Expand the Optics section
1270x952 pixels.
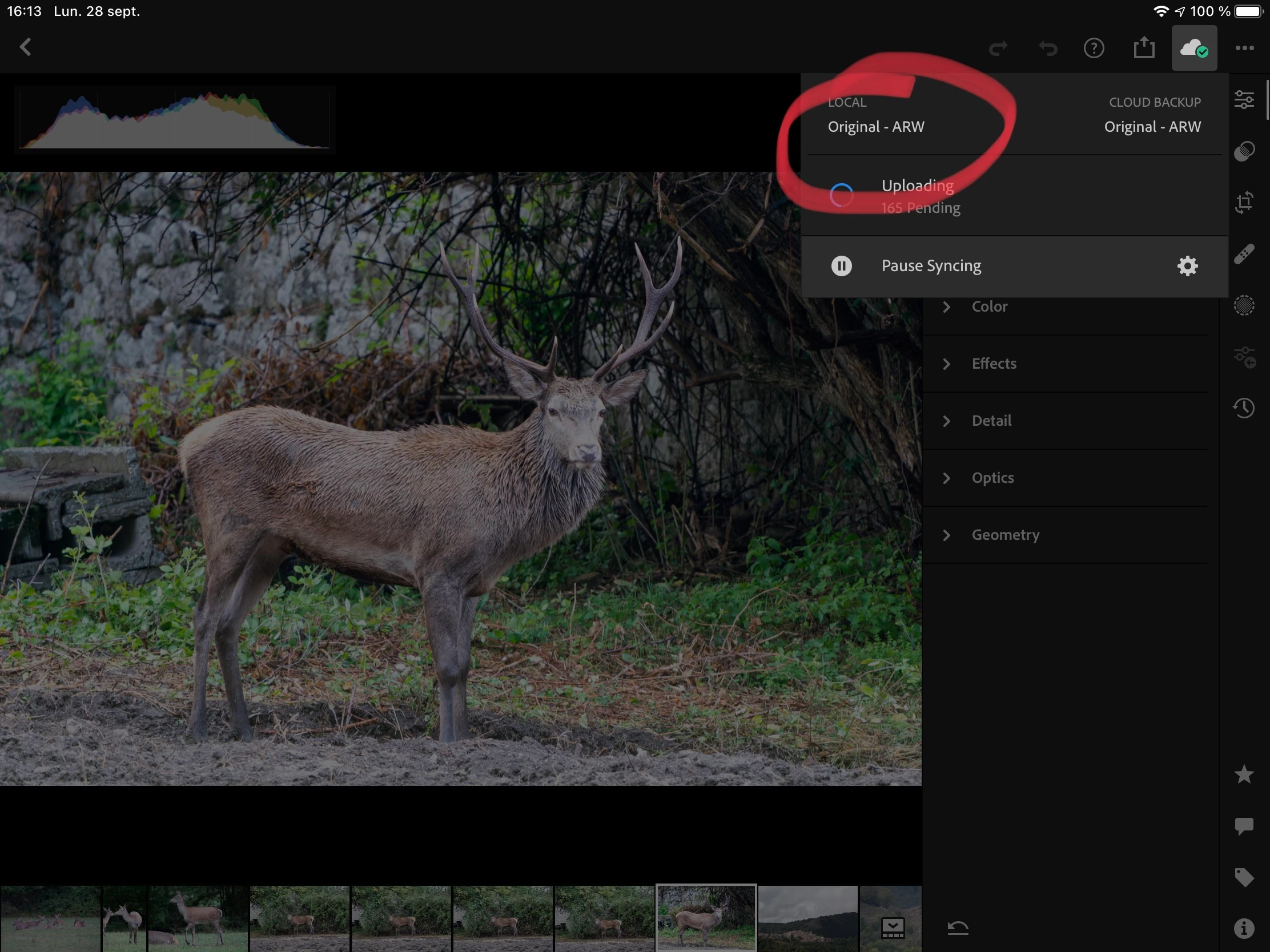(x=992, y=478)
